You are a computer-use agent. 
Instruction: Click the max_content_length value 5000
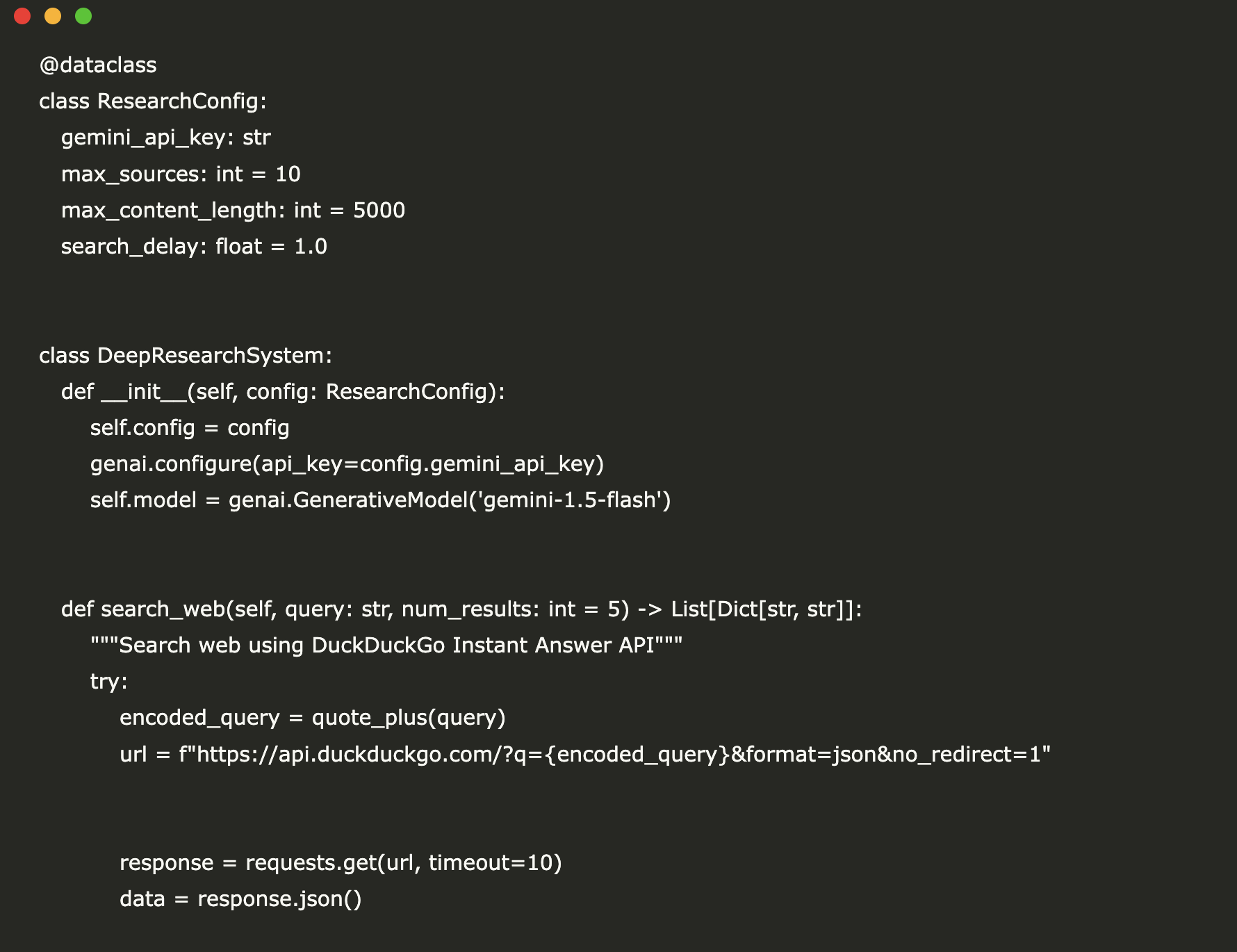(379, 211)
